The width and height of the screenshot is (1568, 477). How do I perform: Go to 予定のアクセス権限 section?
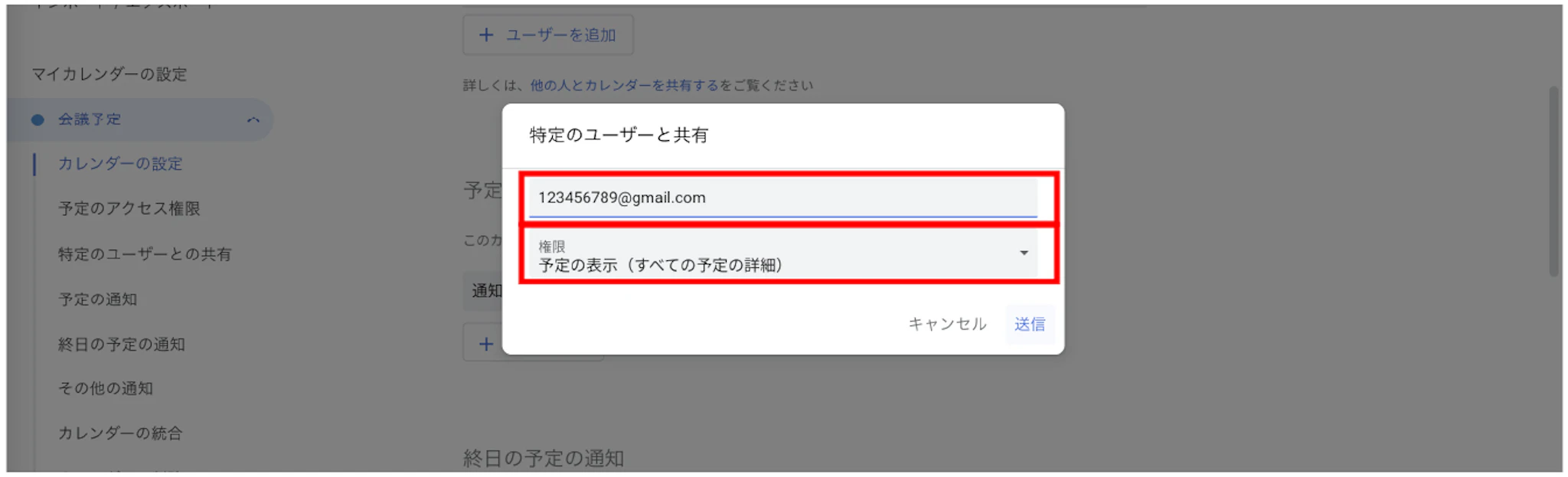coord(129,208)
